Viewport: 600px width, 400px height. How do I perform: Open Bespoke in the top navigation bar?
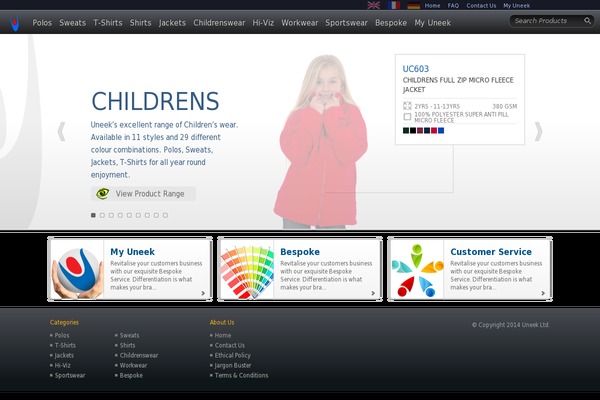(x=391, y=23)
